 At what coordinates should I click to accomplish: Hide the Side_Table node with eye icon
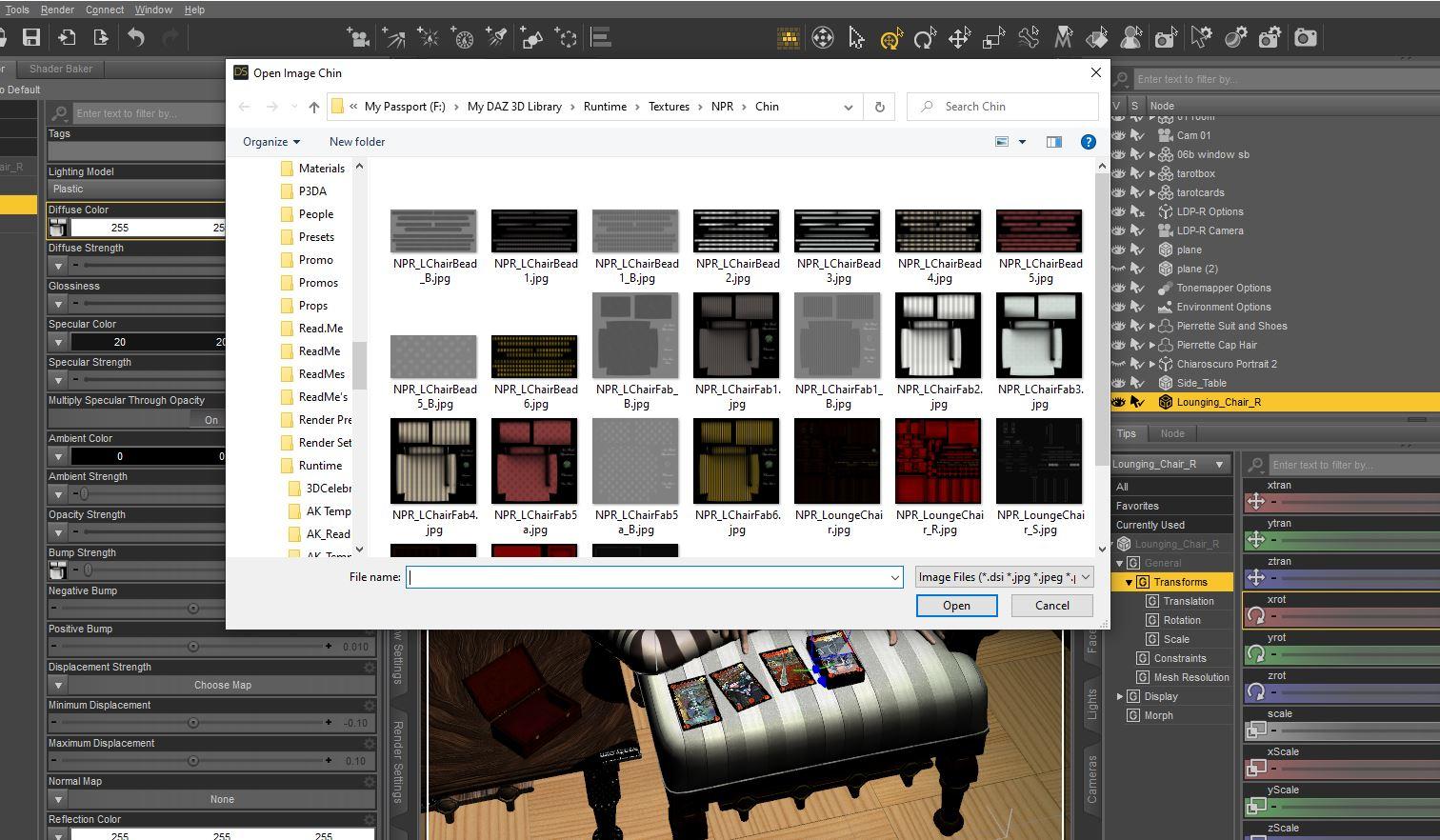(x=1118, y=383)
